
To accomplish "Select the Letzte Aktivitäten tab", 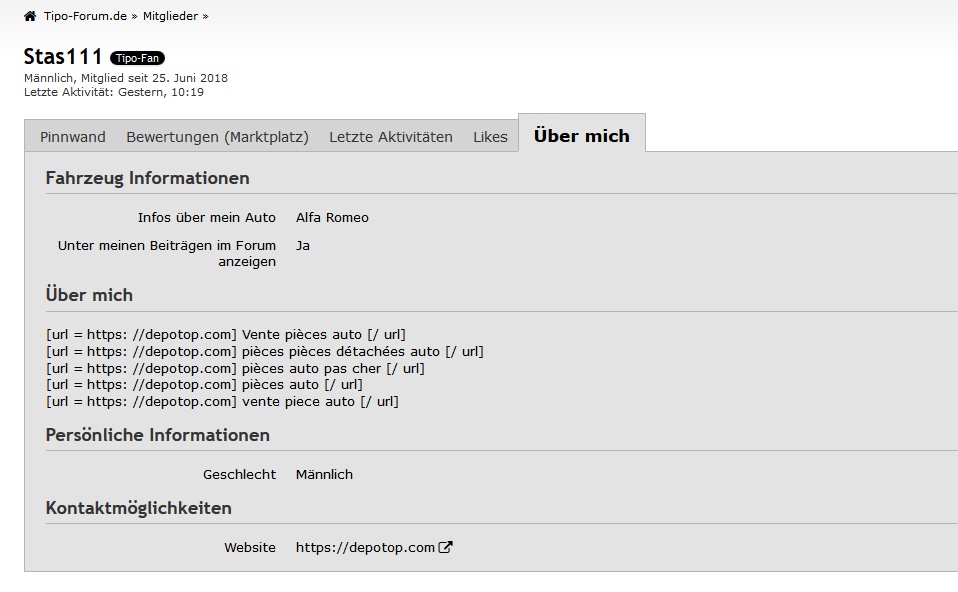I will click(x=390, y=137).
